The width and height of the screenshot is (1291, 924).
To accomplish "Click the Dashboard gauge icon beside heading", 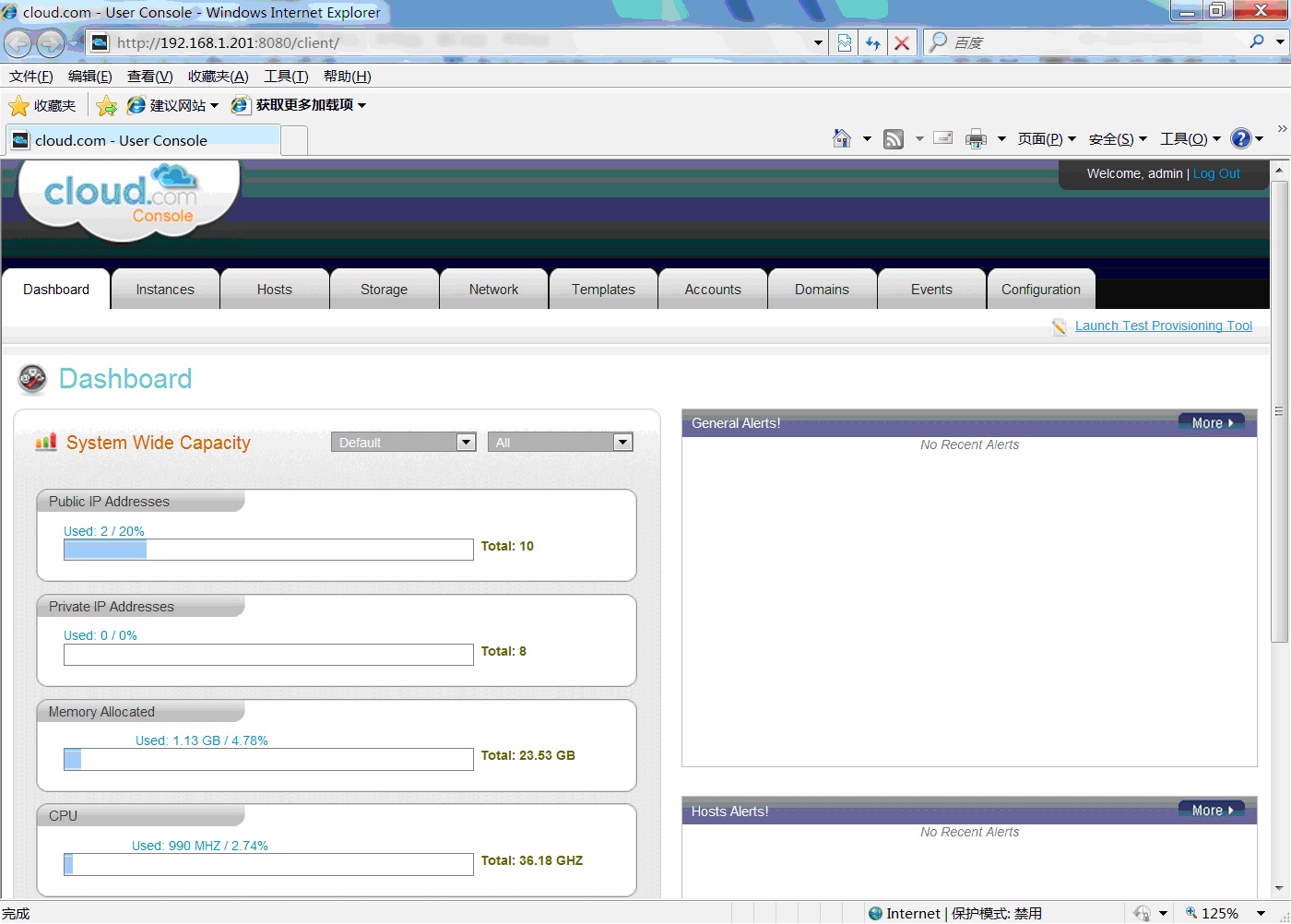I will (32, 379).
